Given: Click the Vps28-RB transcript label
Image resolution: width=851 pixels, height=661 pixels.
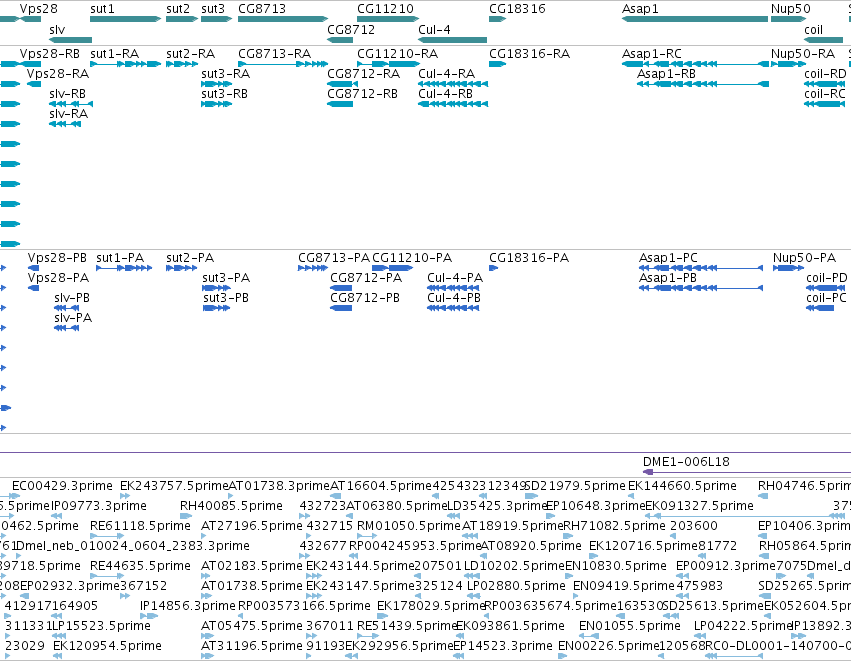Looking at the screenshot, I should [x=50, y=54].
